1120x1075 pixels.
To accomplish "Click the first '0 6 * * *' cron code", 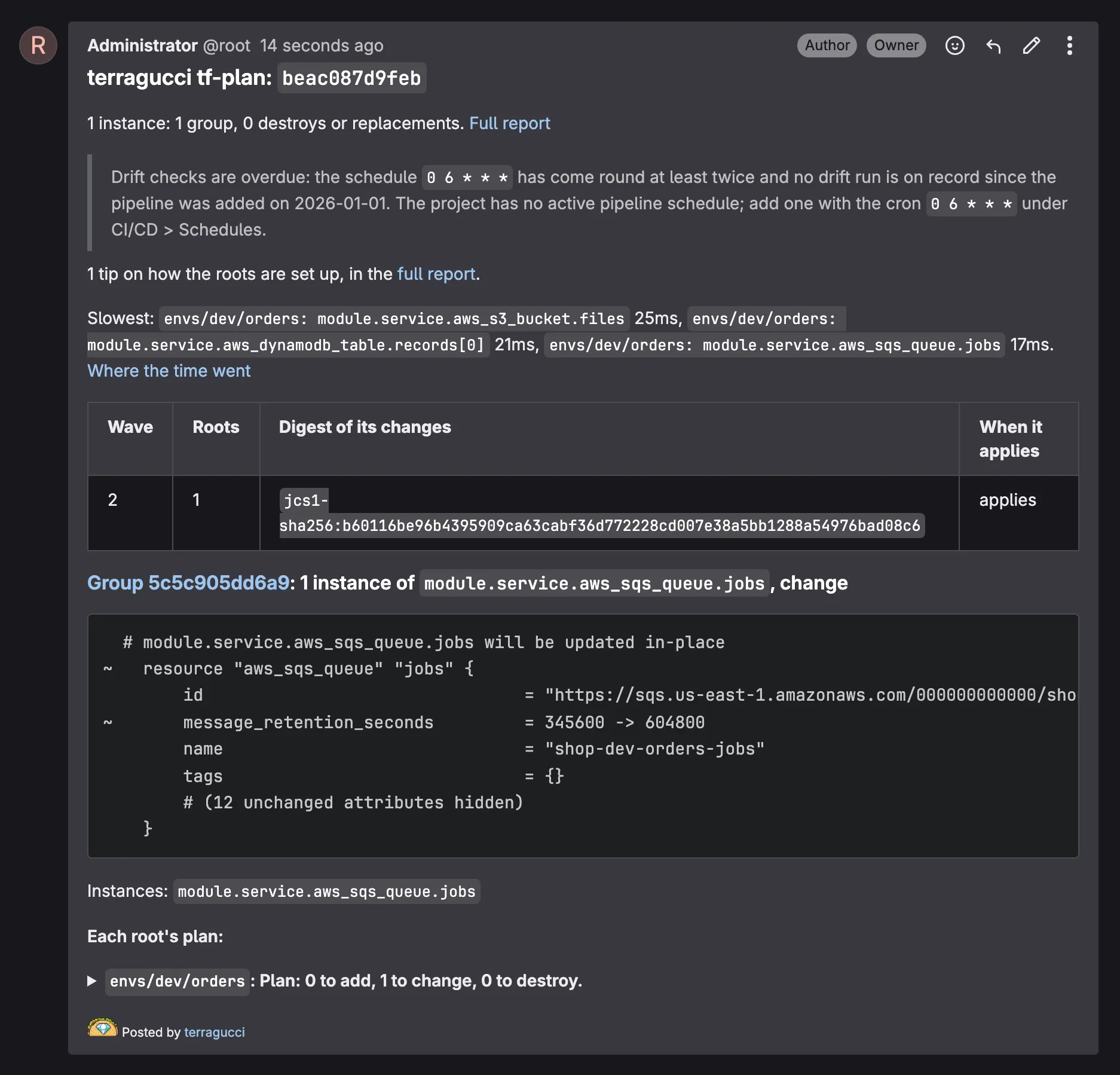I will tap(467, 178).
